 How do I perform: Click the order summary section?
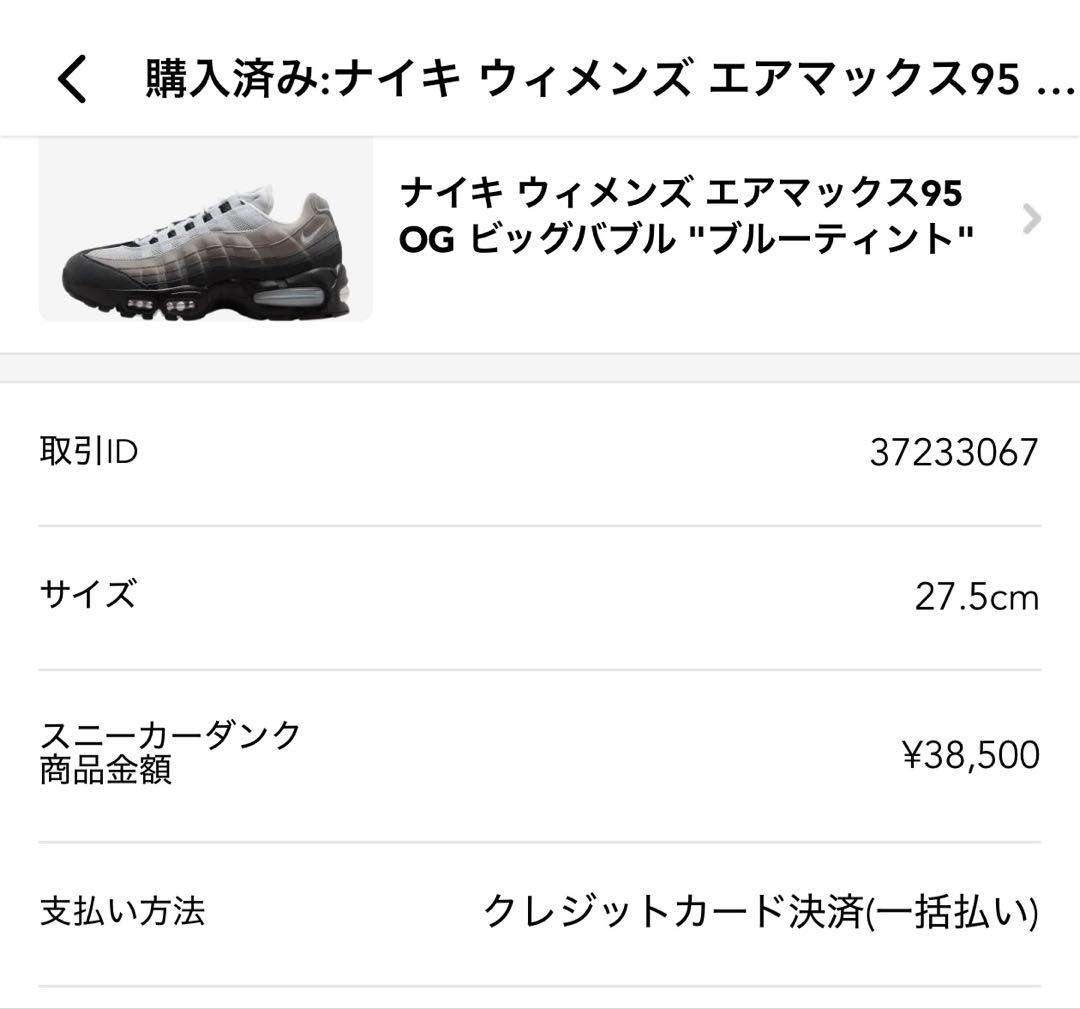pos(540,680)
